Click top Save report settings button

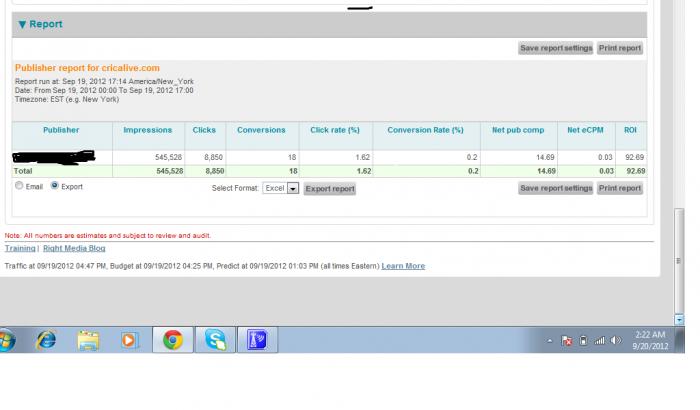pos(556,48)
